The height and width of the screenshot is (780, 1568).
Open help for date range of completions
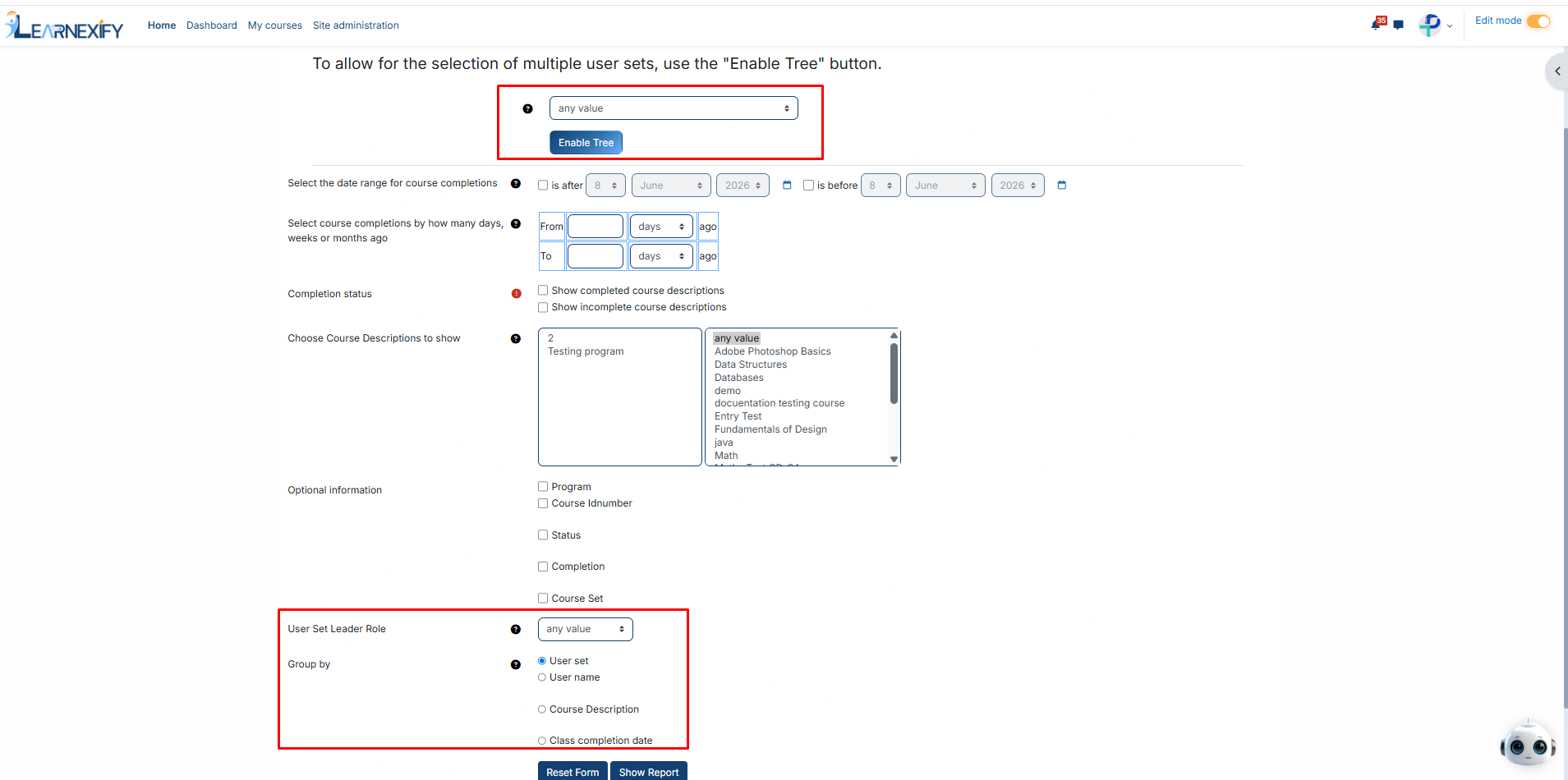point(516,184)
